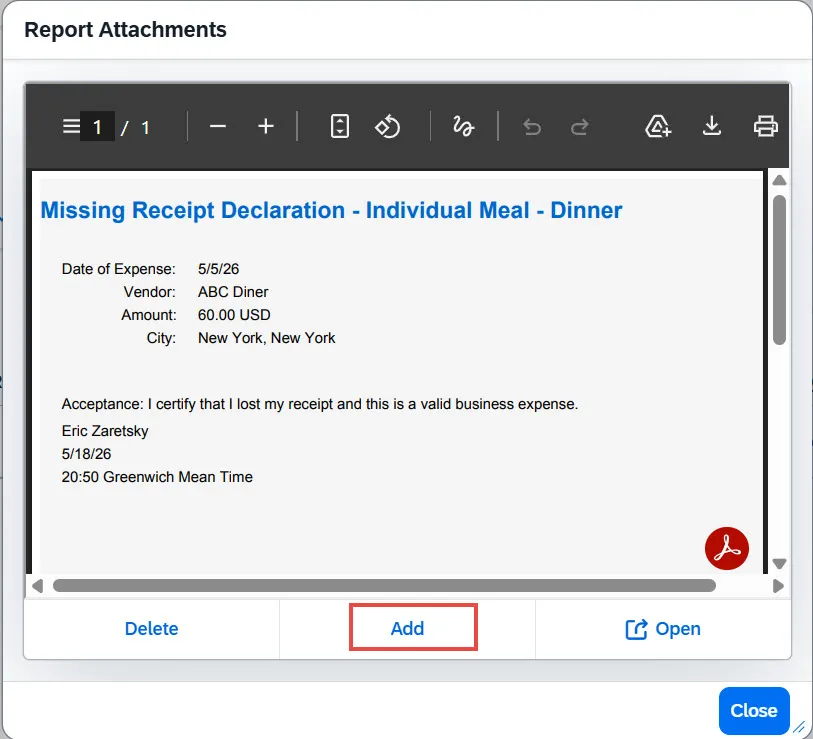Image resolution: width=813 pixels, height=739 pixels.
Task: Click the amount 60.00 USD
Action: tap(234, 315)
